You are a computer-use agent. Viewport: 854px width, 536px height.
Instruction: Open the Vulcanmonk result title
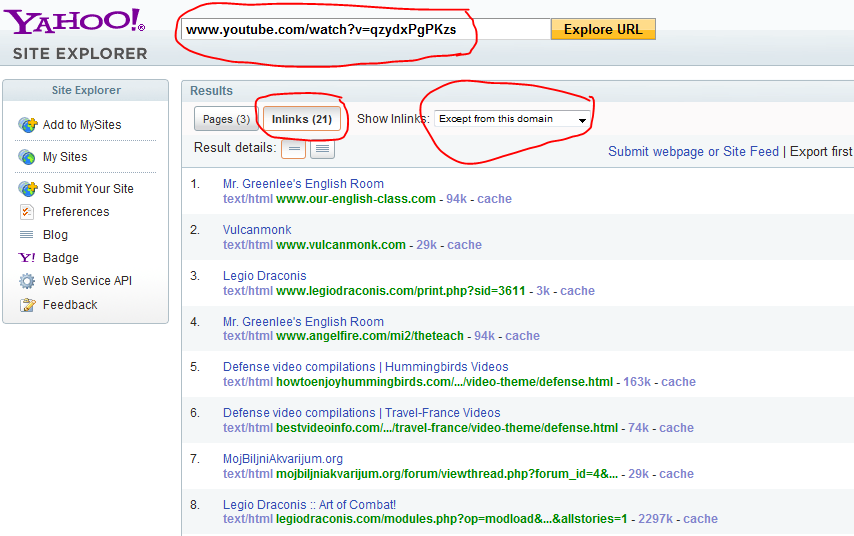(x=257, y=230)
